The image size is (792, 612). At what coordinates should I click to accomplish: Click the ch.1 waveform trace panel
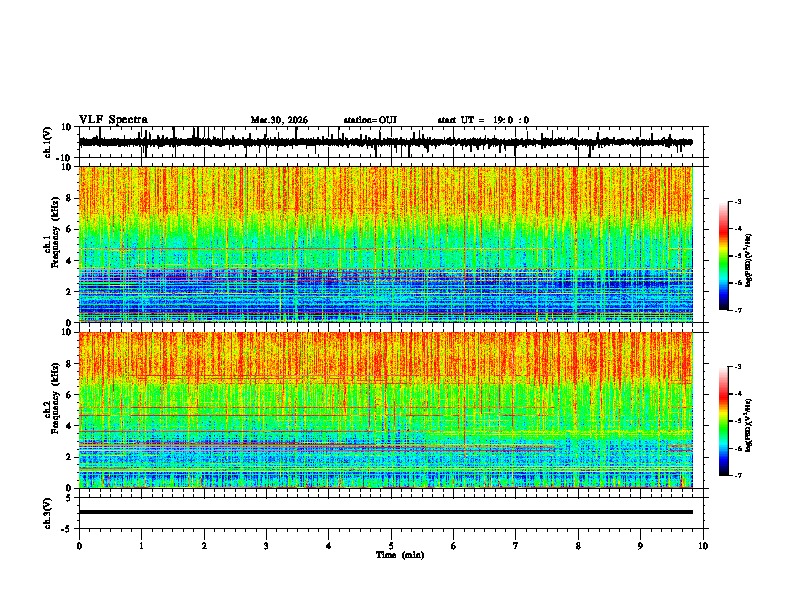click(393, 142)
